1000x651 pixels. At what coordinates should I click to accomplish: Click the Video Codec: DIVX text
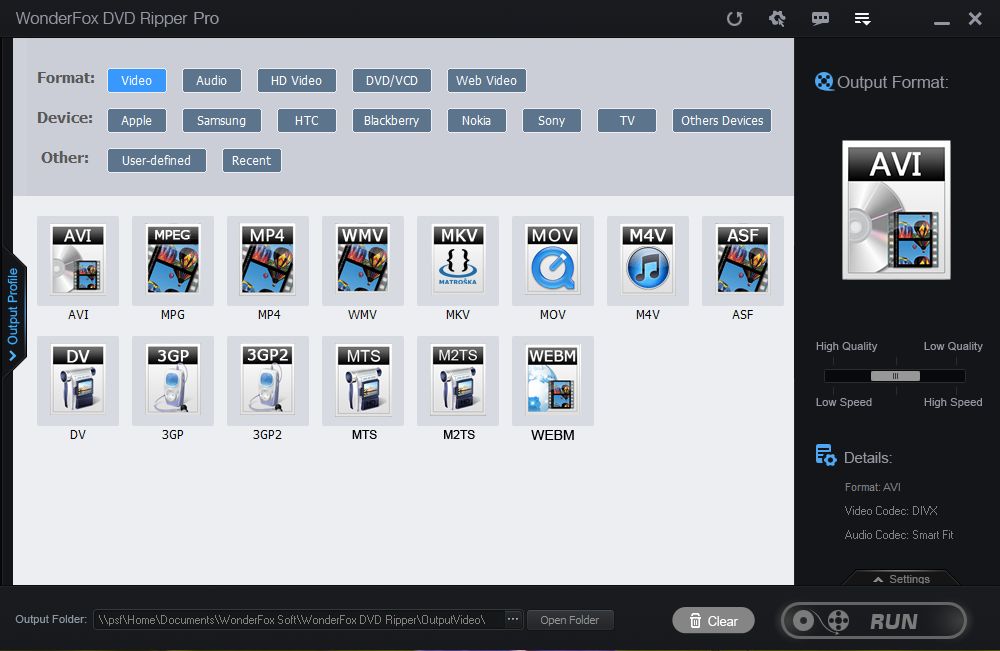pos(891,511)
